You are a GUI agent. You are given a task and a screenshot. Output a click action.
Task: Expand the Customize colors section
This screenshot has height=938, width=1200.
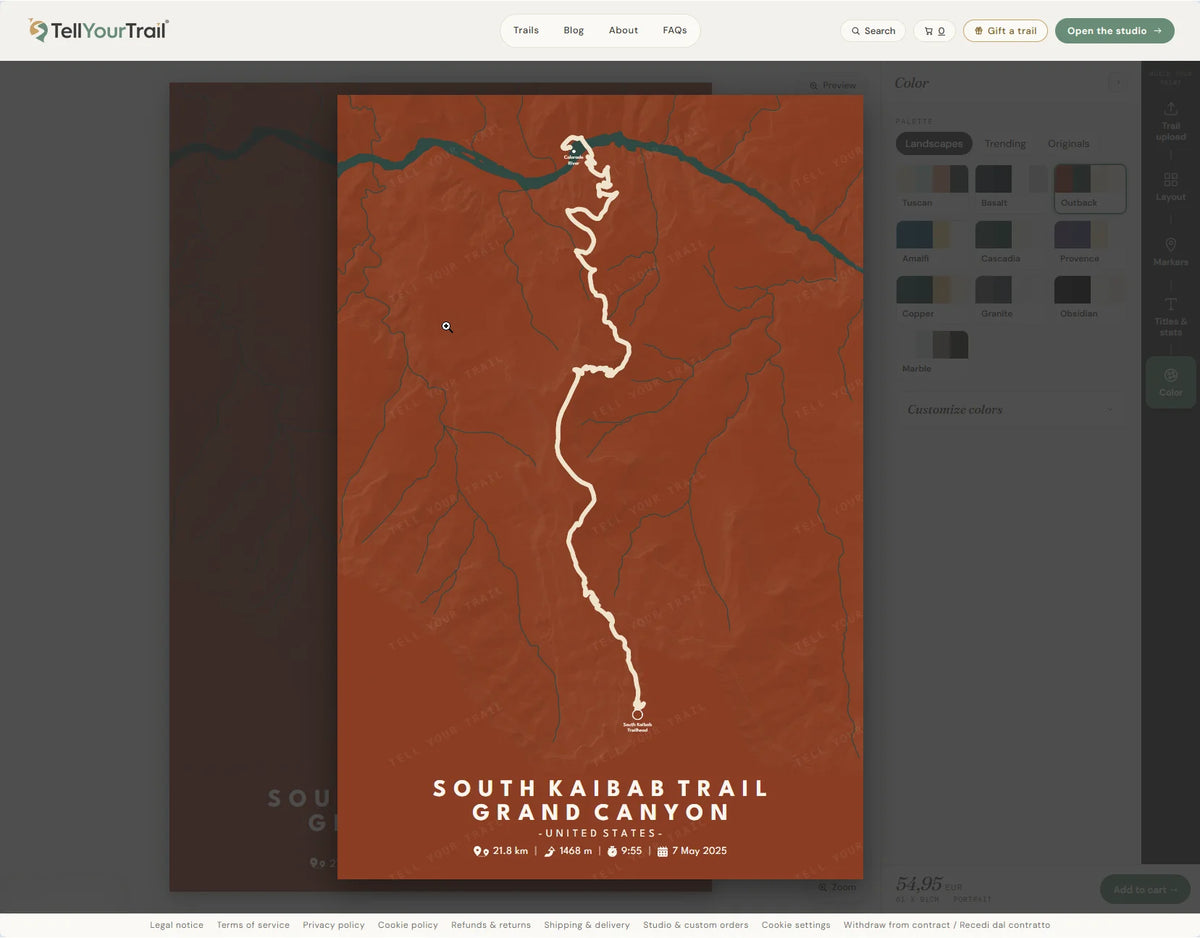tap(1011, 410)
